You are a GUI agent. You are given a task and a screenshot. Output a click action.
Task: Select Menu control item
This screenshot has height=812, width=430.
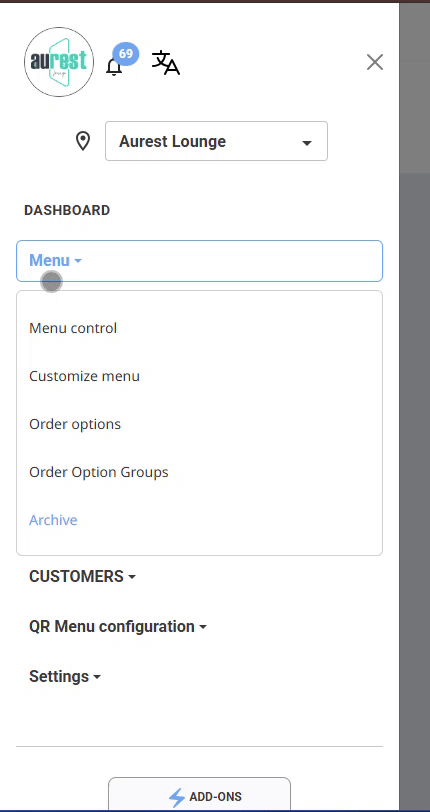[x=73, y=328]
